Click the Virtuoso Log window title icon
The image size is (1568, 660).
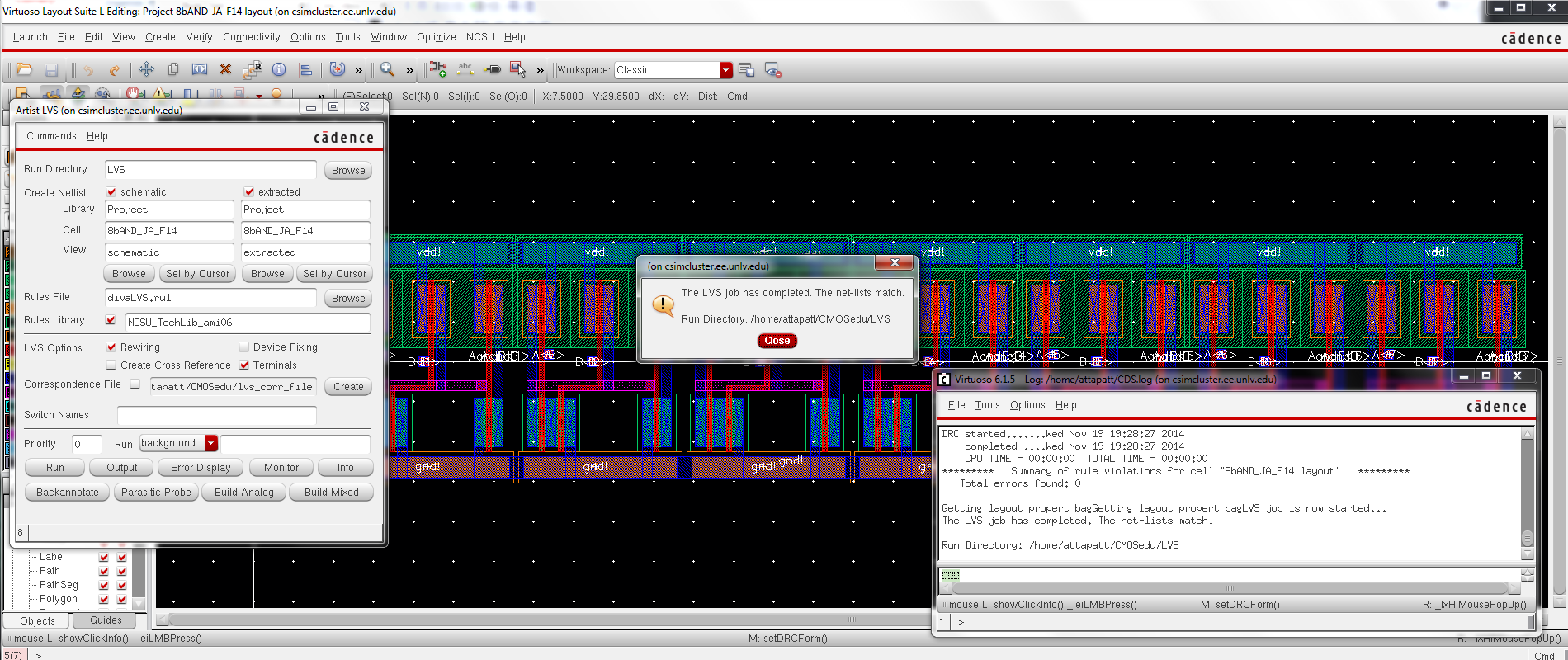(944, 379)
